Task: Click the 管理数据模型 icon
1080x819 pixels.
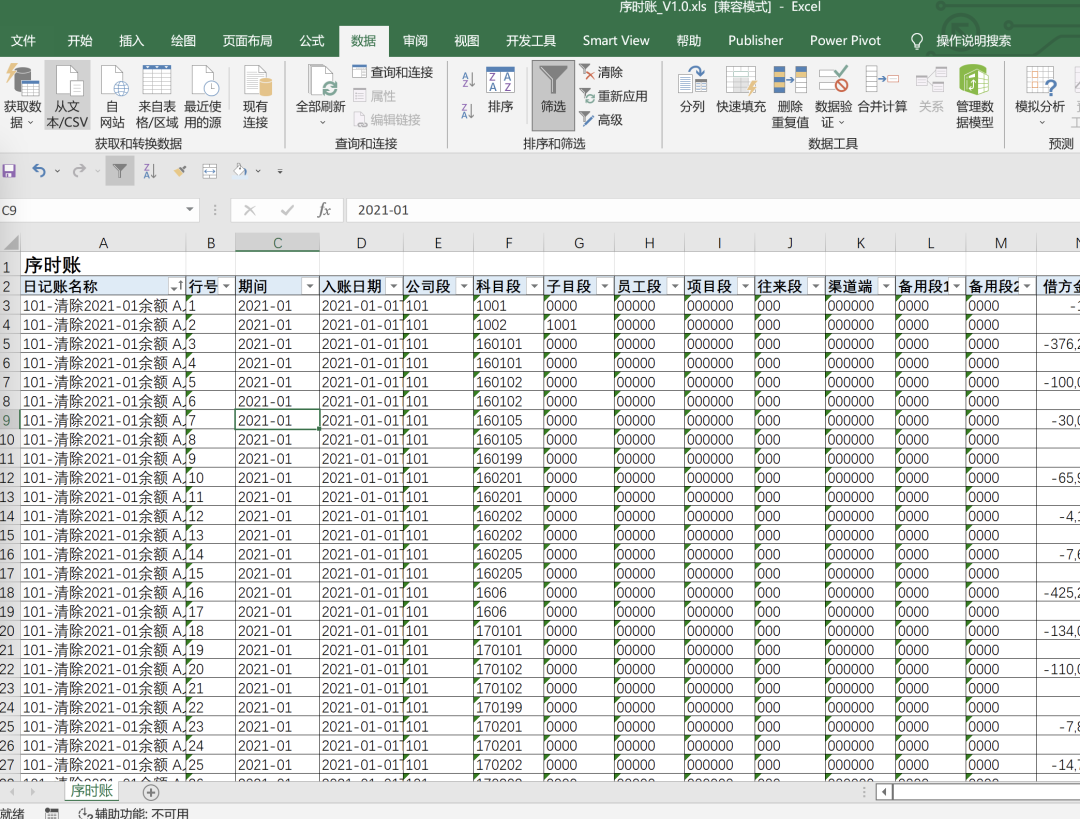Action: click(x=974, y=80)
